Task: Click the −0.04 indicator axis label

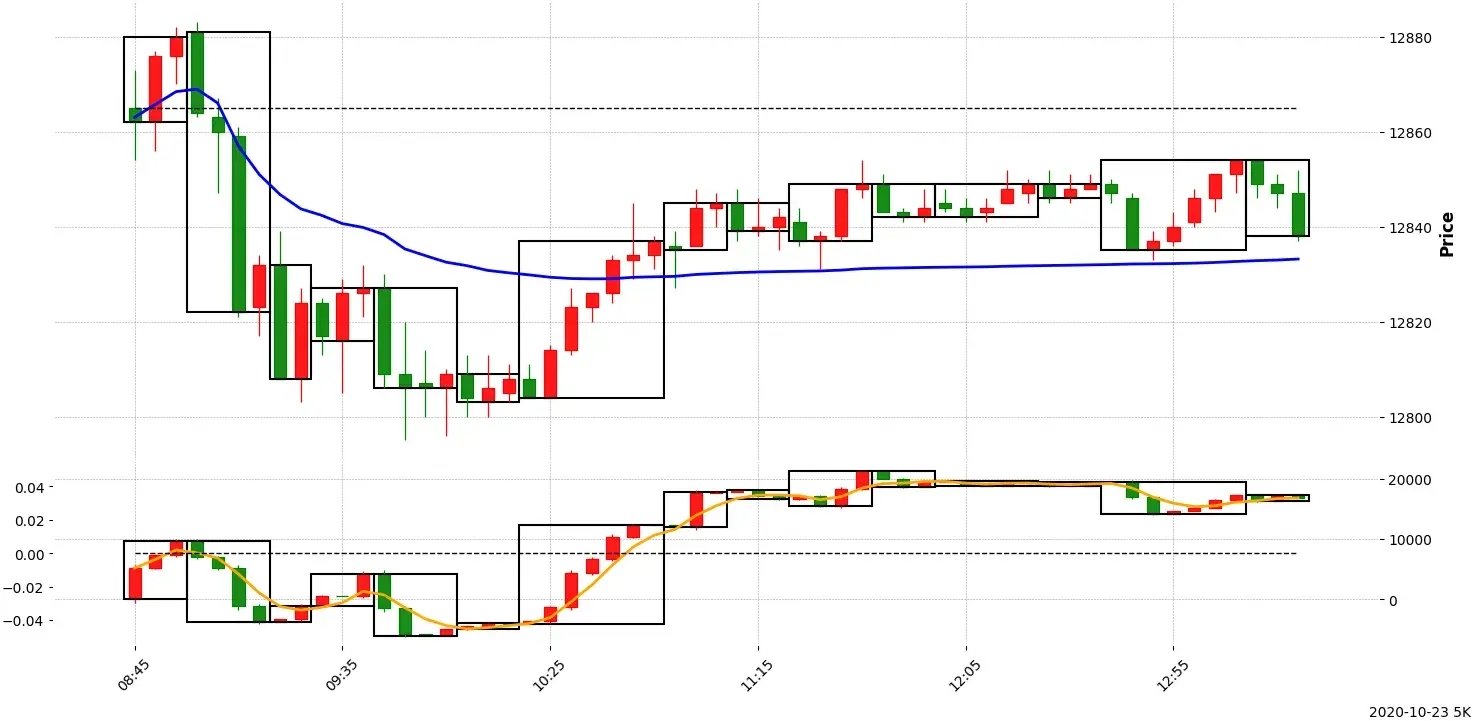Action: coord(22,621)
